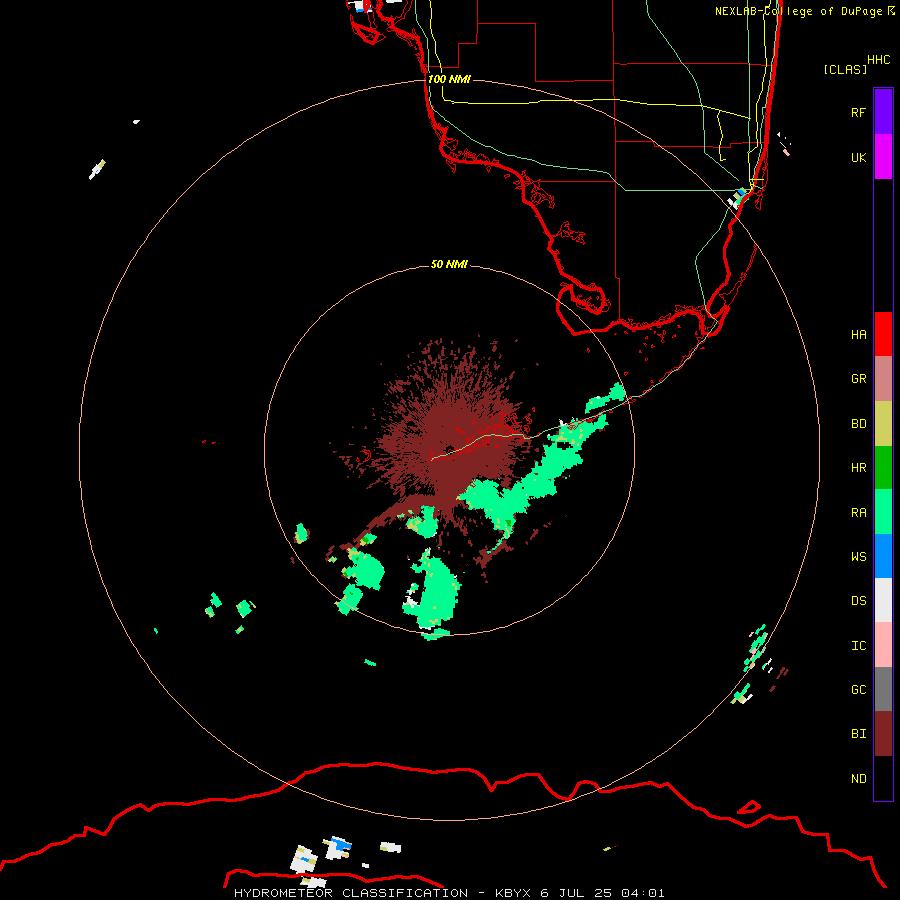Screen dimensions: 900x900
Task: Click the 100 NMI range ring label
Action: 449,79
